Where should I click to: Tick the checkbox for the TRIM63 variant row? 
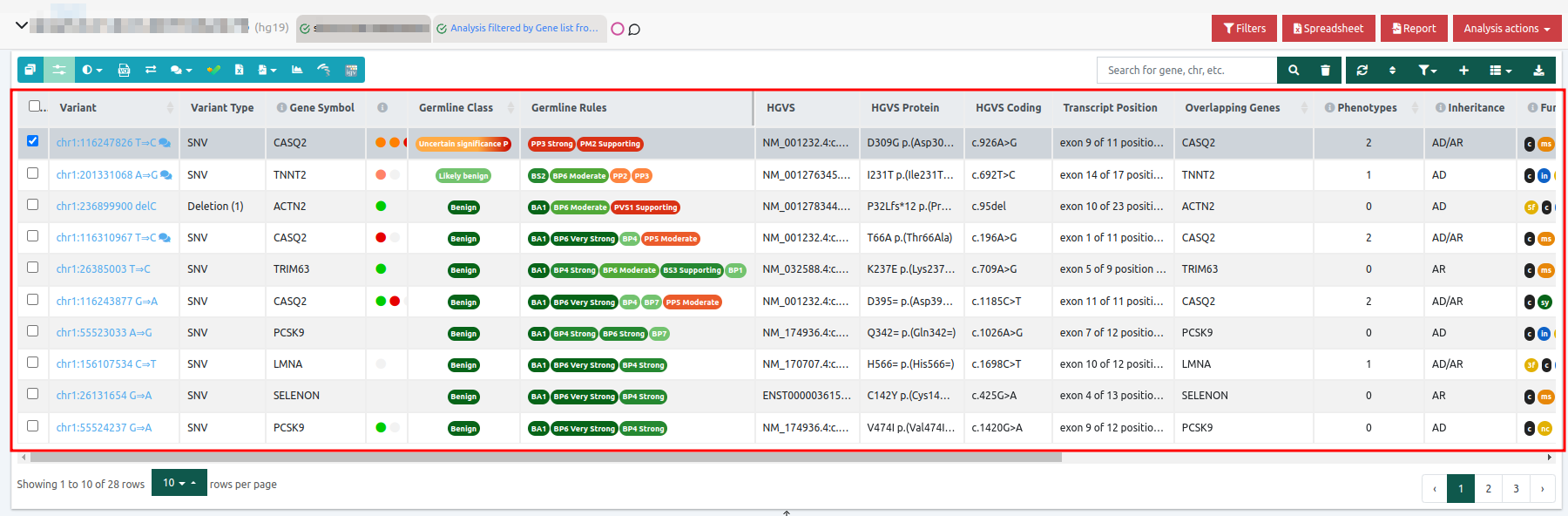point(33,268)
